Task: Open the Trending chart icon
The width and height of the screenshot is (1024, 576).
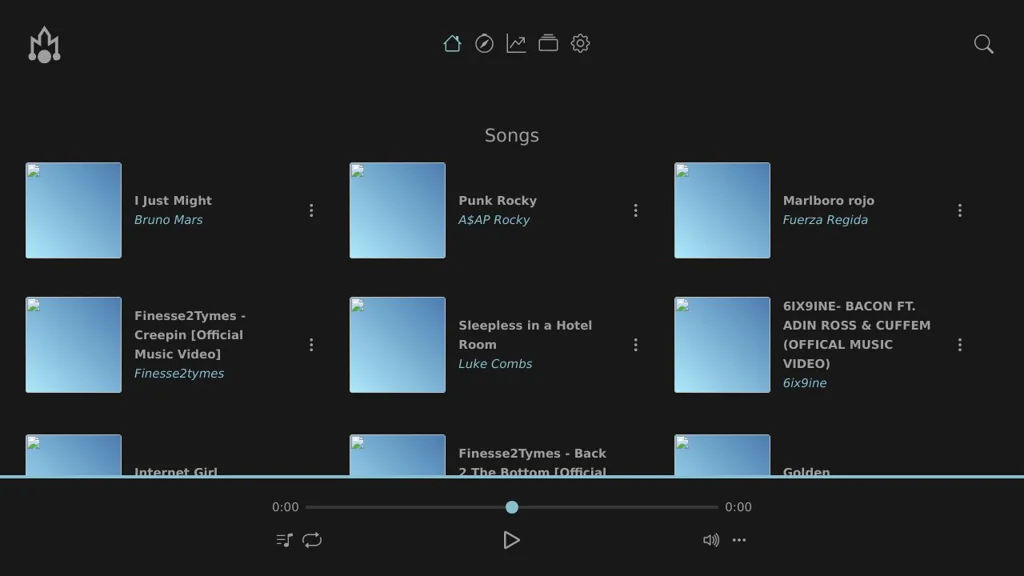Action: 516,44
